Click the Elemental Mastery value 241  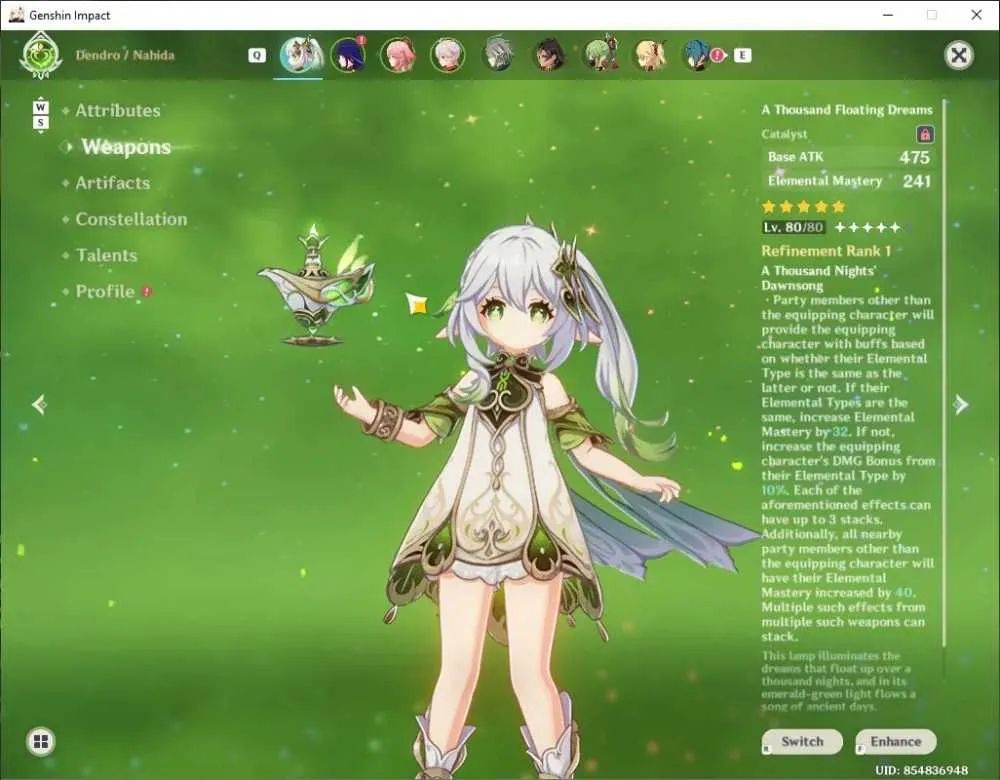tap(917, 182)
